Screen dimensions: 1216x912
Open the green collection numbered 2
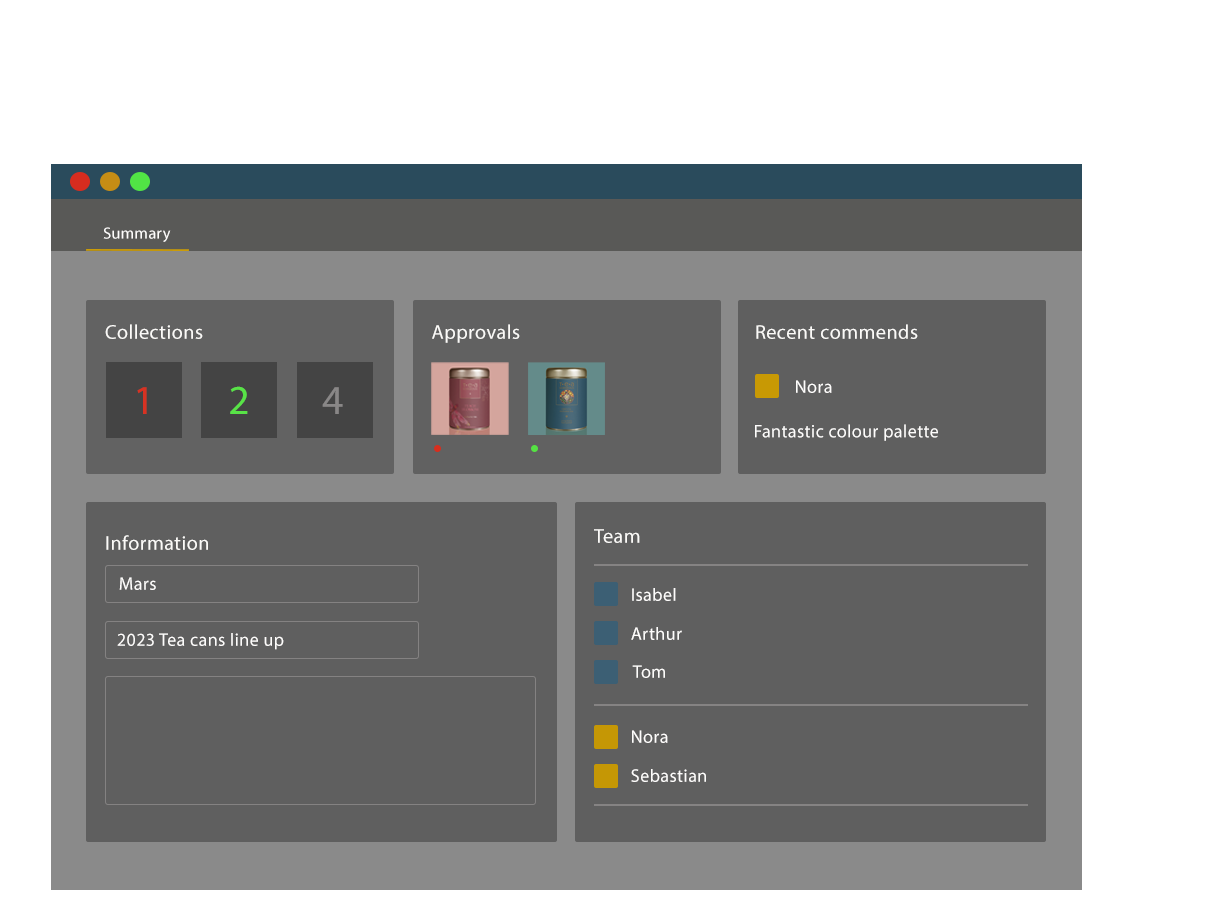239,400
